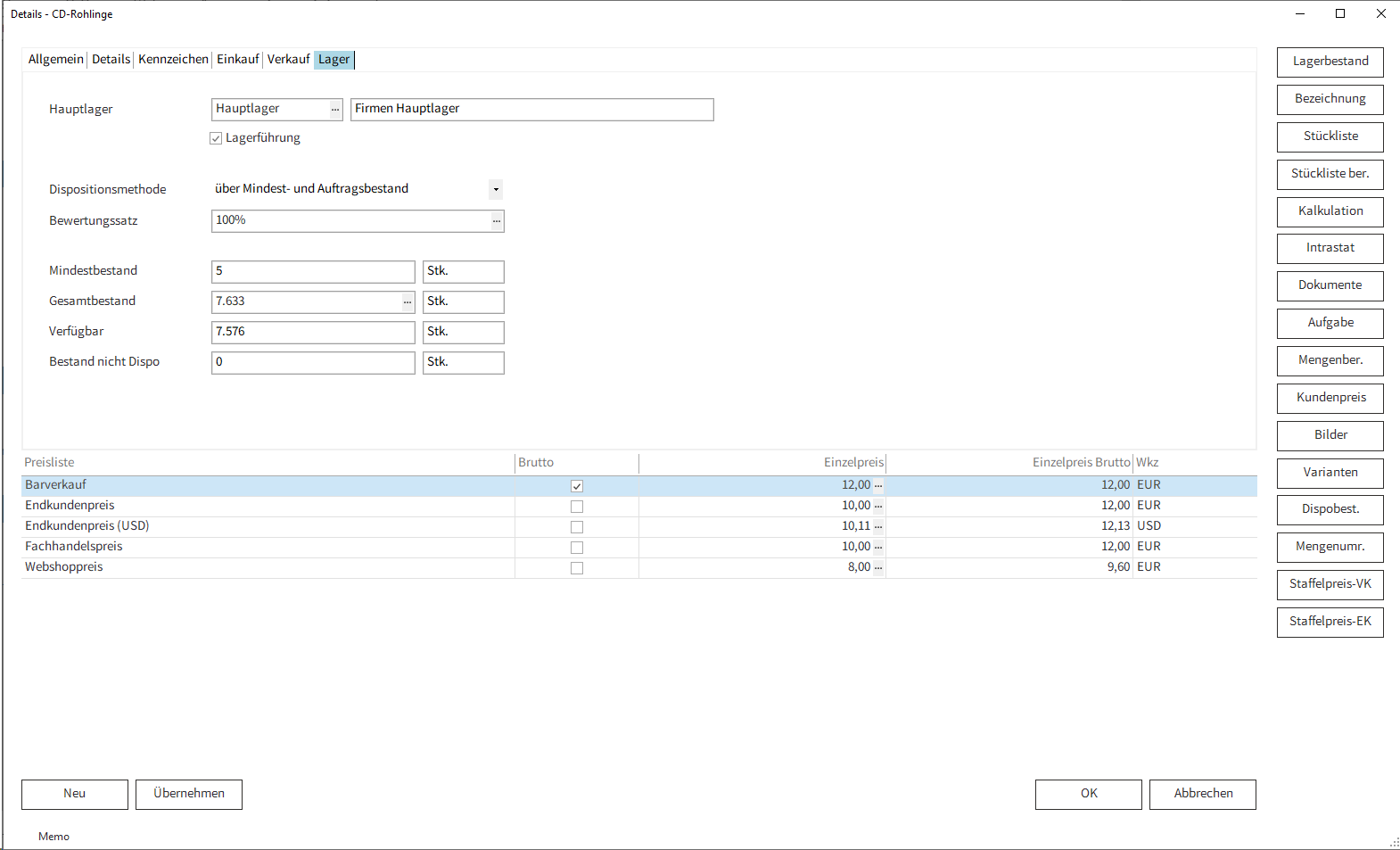Click the Lagerbestand button
The width and height of the screenshot is (1400, 850).
[1330, 62]
